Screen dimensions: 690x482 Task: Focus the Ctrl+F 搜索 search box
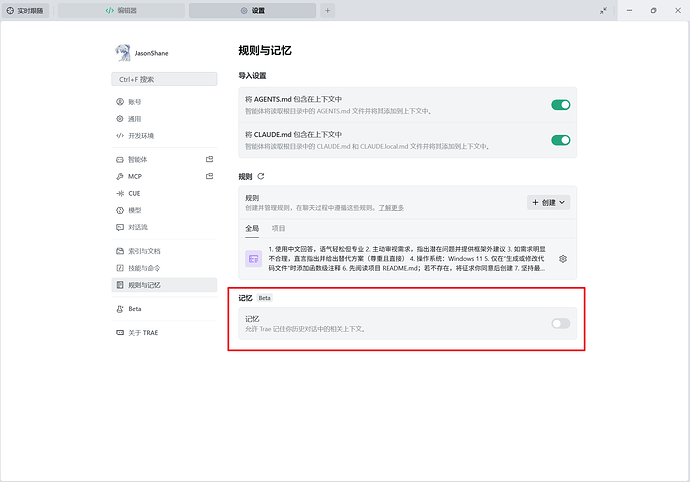click(164, 79)
